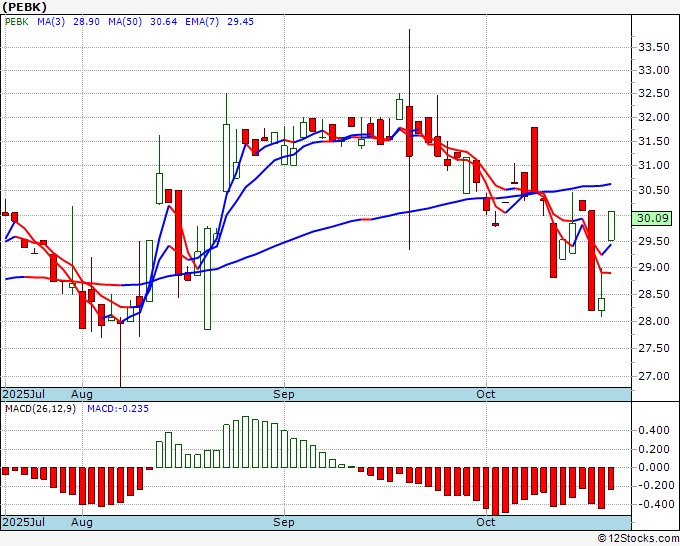Image resolution: width=680 pixels, height=546 pixels.
Task: Click Sep on the price chart axis
Action: pos(284,394)
